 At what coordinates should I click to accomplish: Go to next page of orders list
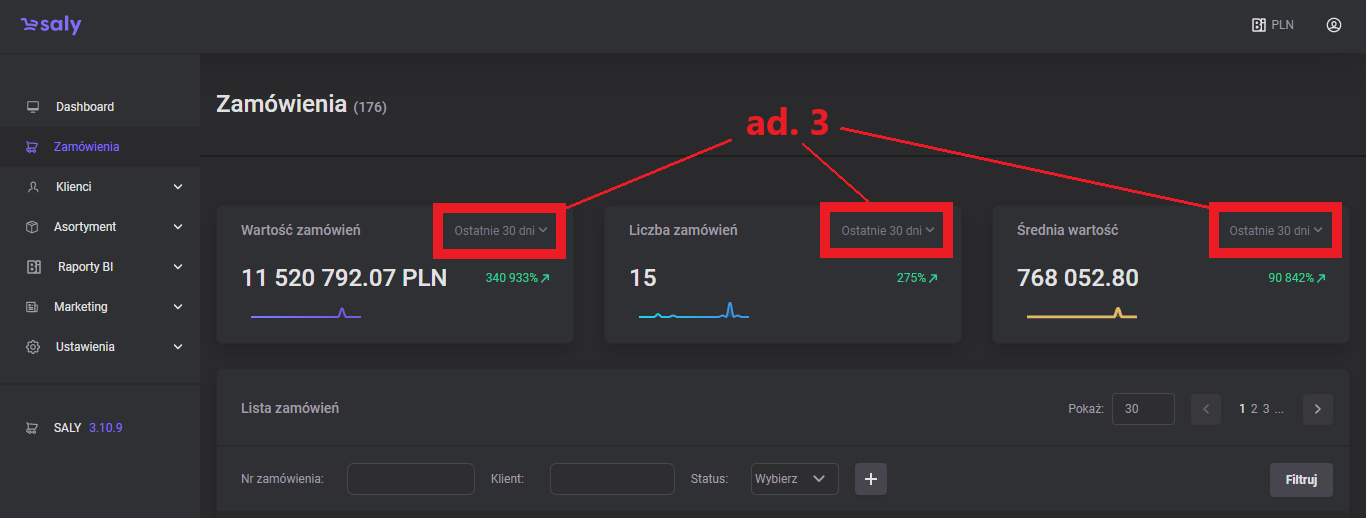1317,409
